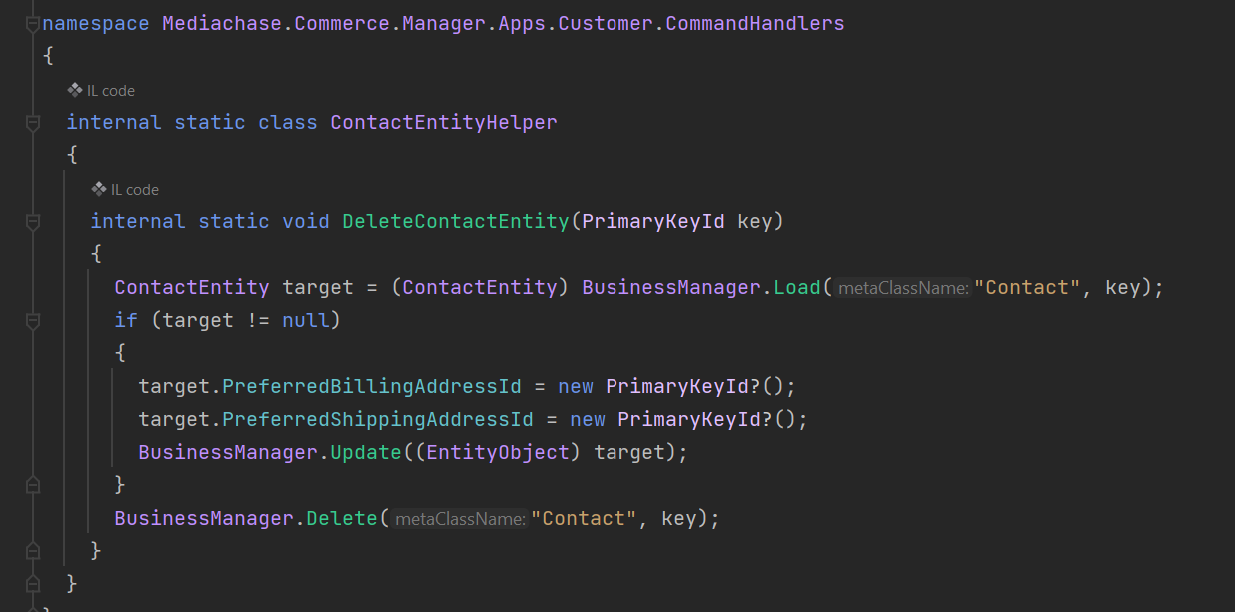This screenshot has height=612, width=1235.
Task: Click the EntityObject cast type
Action: click(497, 452)
